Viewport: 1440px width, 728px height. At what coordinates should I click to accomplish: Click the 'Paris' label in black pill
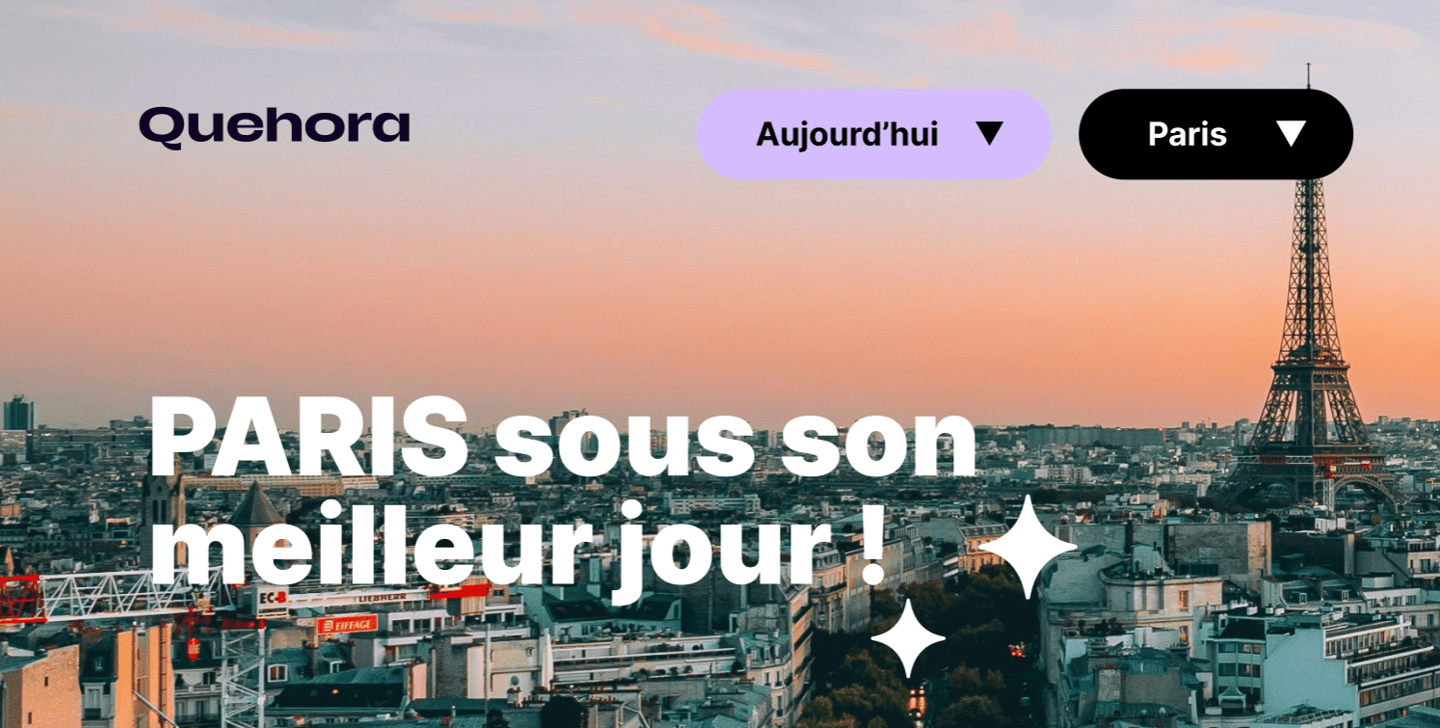pos(1187,134)
